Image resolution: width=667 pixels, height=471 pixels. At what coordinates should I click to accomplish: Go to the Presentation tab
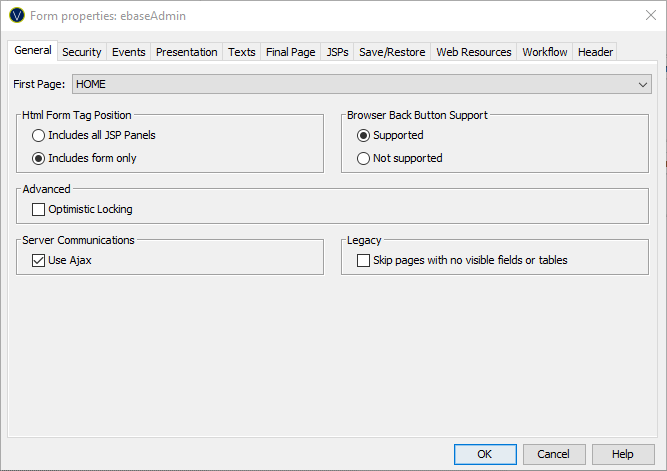pos(186,52)
